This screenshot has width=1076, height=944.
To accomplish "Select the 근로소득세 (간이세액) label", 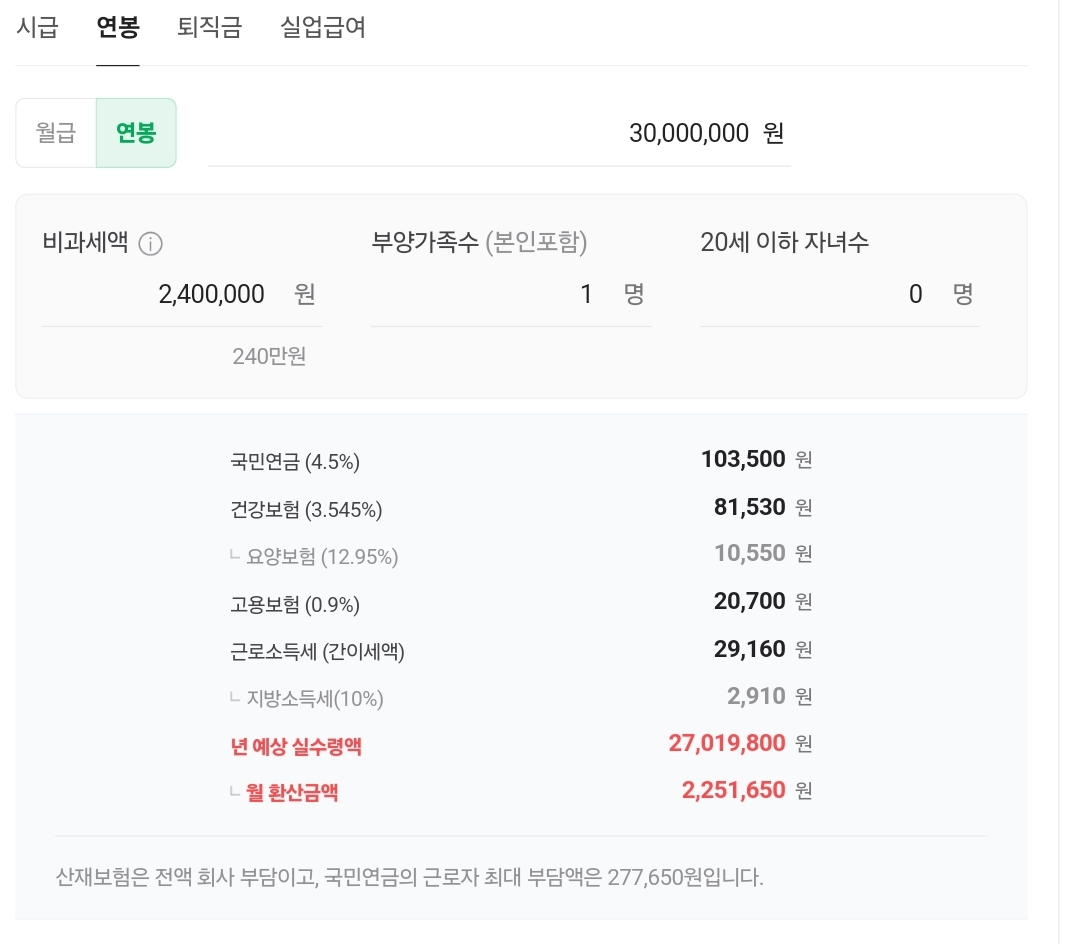I will point(317,652).
